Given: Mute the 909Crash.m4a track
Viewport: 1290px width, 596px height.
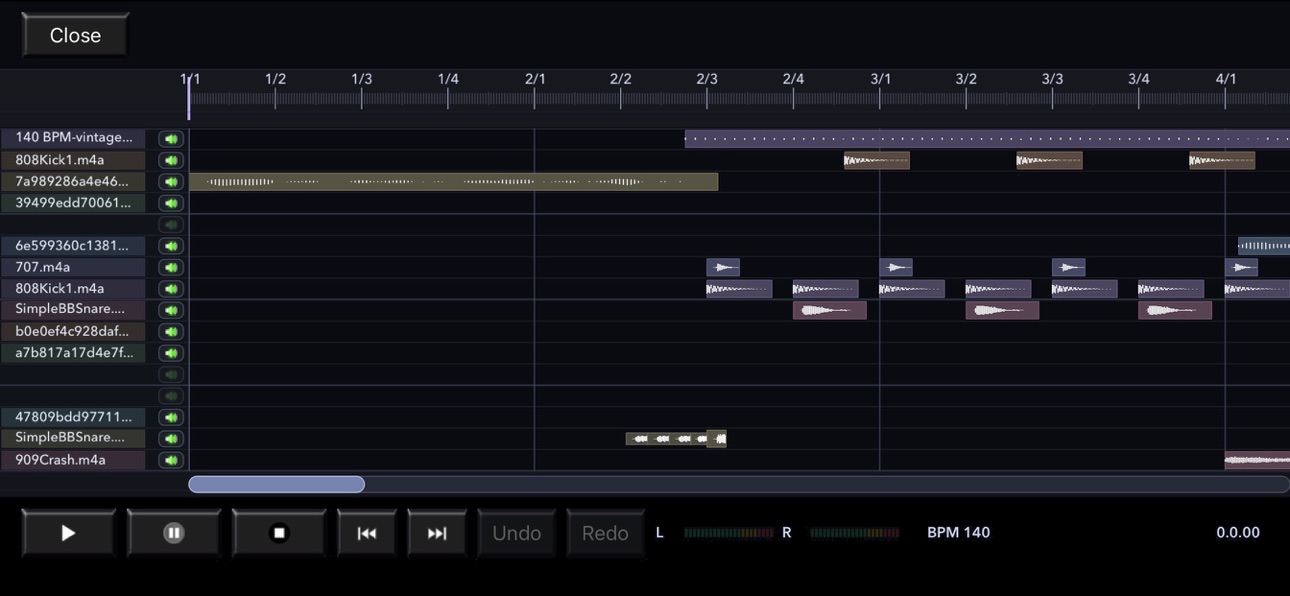Looking at the screenshot, I should click(x=171, y=460).
